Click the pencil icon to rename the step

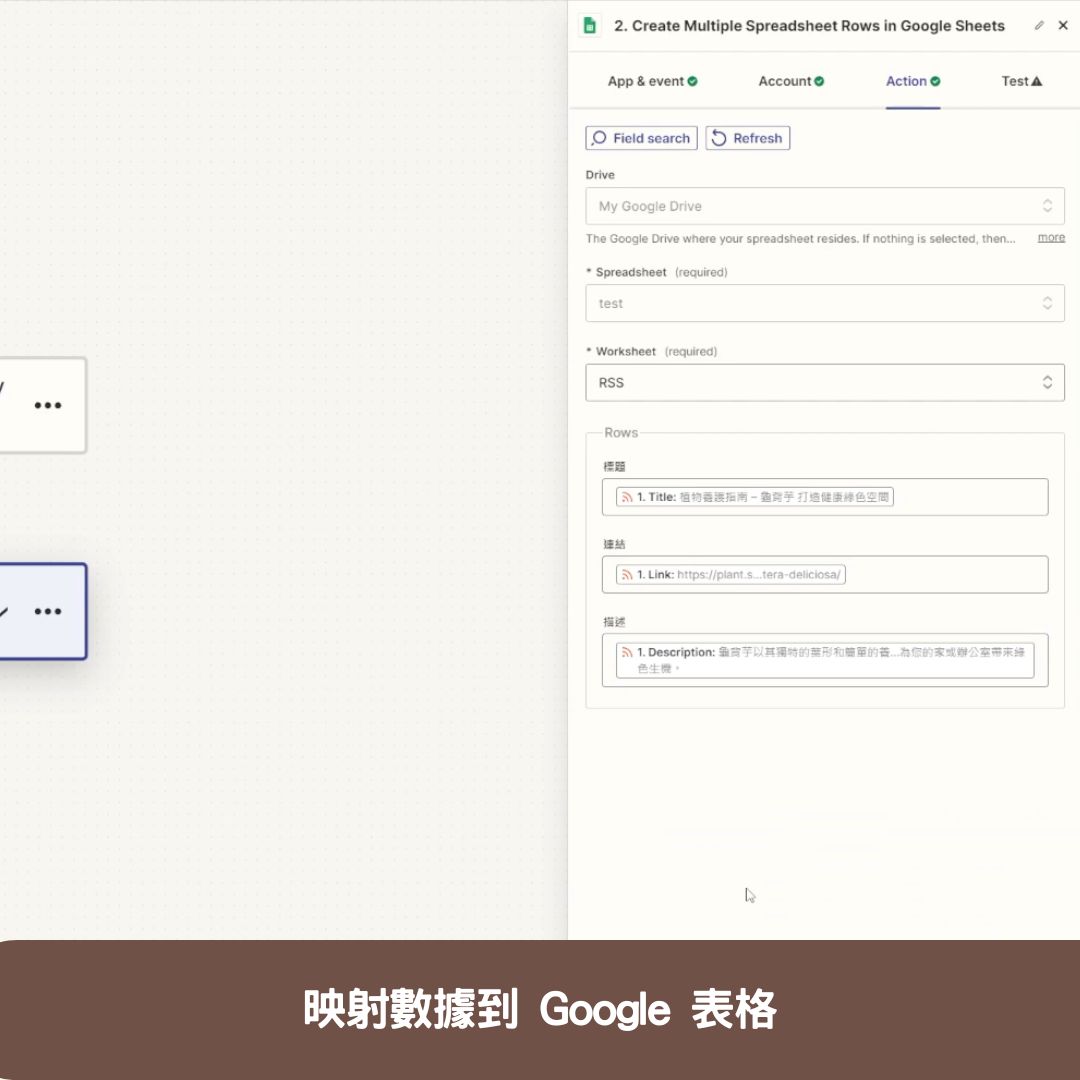1039,25
